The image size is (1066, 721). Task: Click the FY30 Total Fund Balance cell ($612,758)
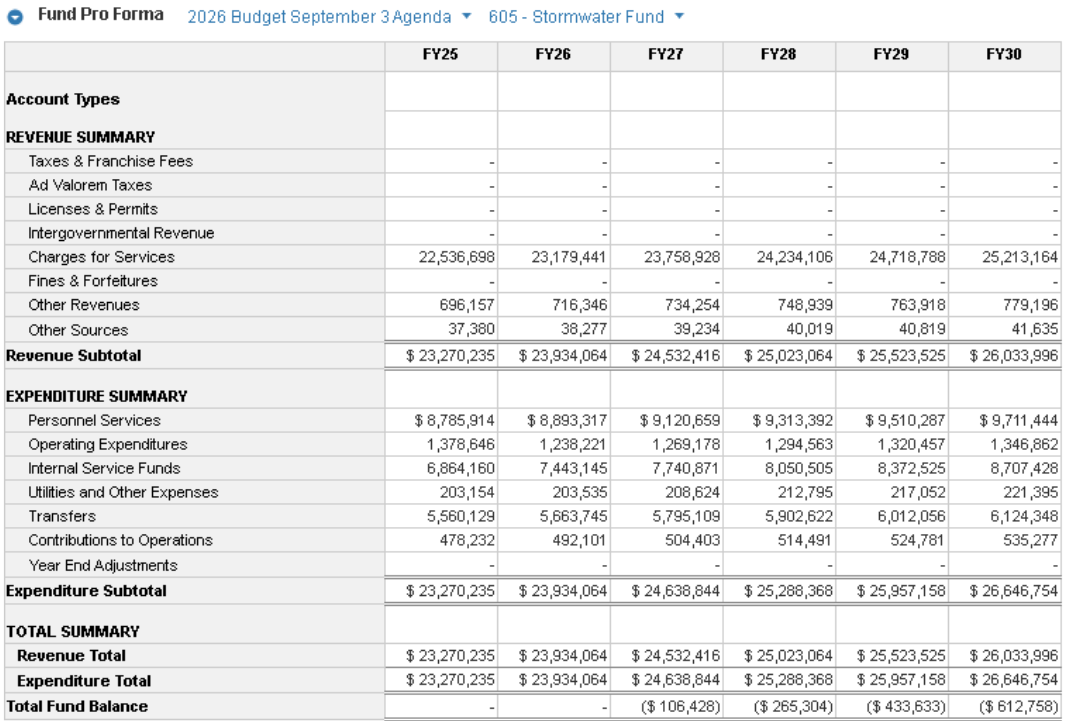pos(1016,706)
